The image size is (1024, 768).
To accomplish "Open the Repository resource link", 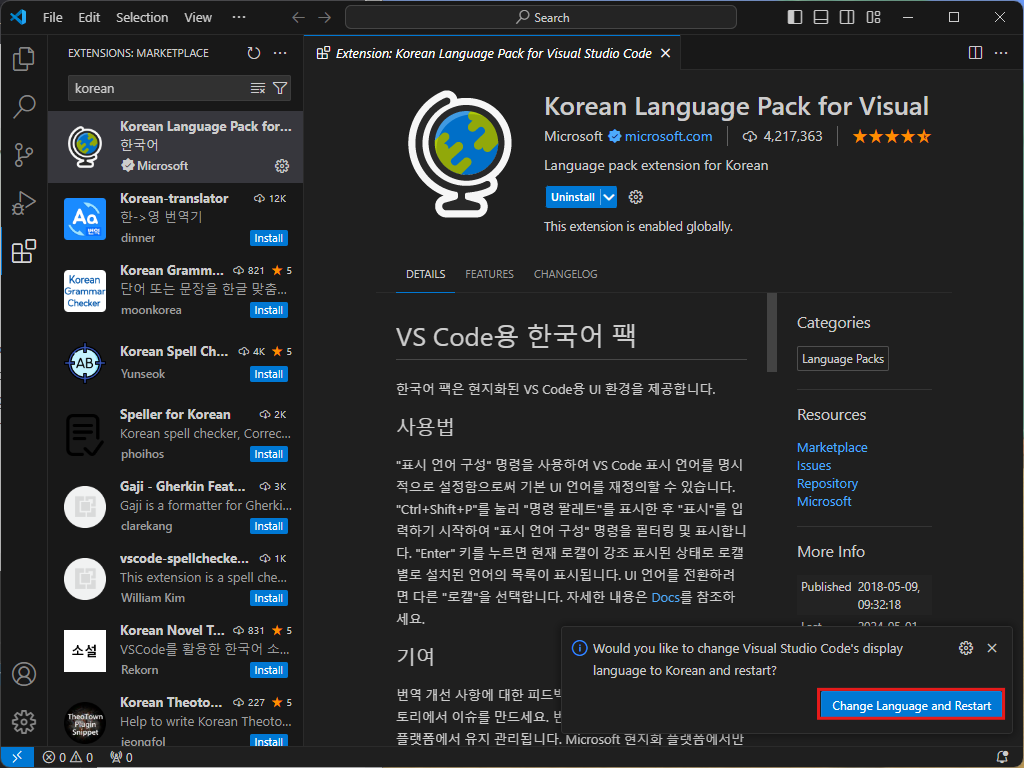I will tap(827, 483).
